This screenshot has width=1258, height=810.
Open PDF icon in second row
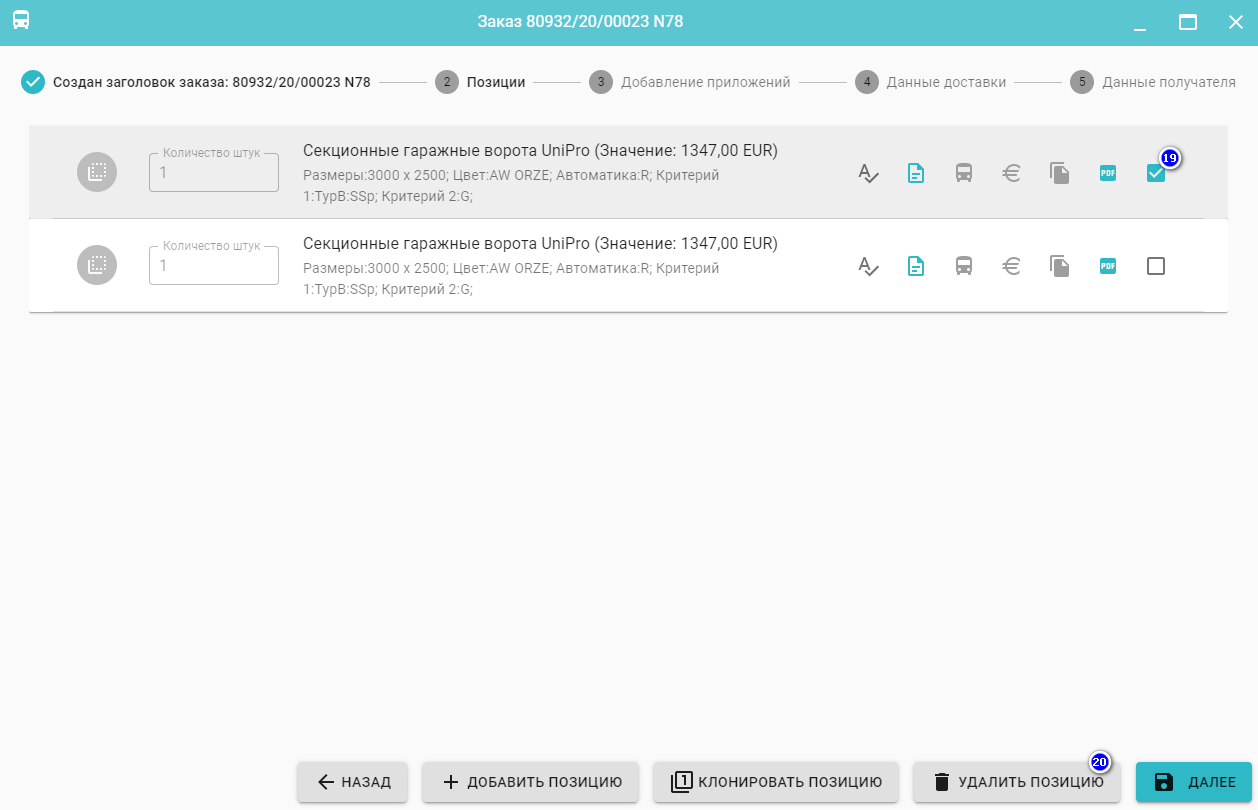point(1108,266)
